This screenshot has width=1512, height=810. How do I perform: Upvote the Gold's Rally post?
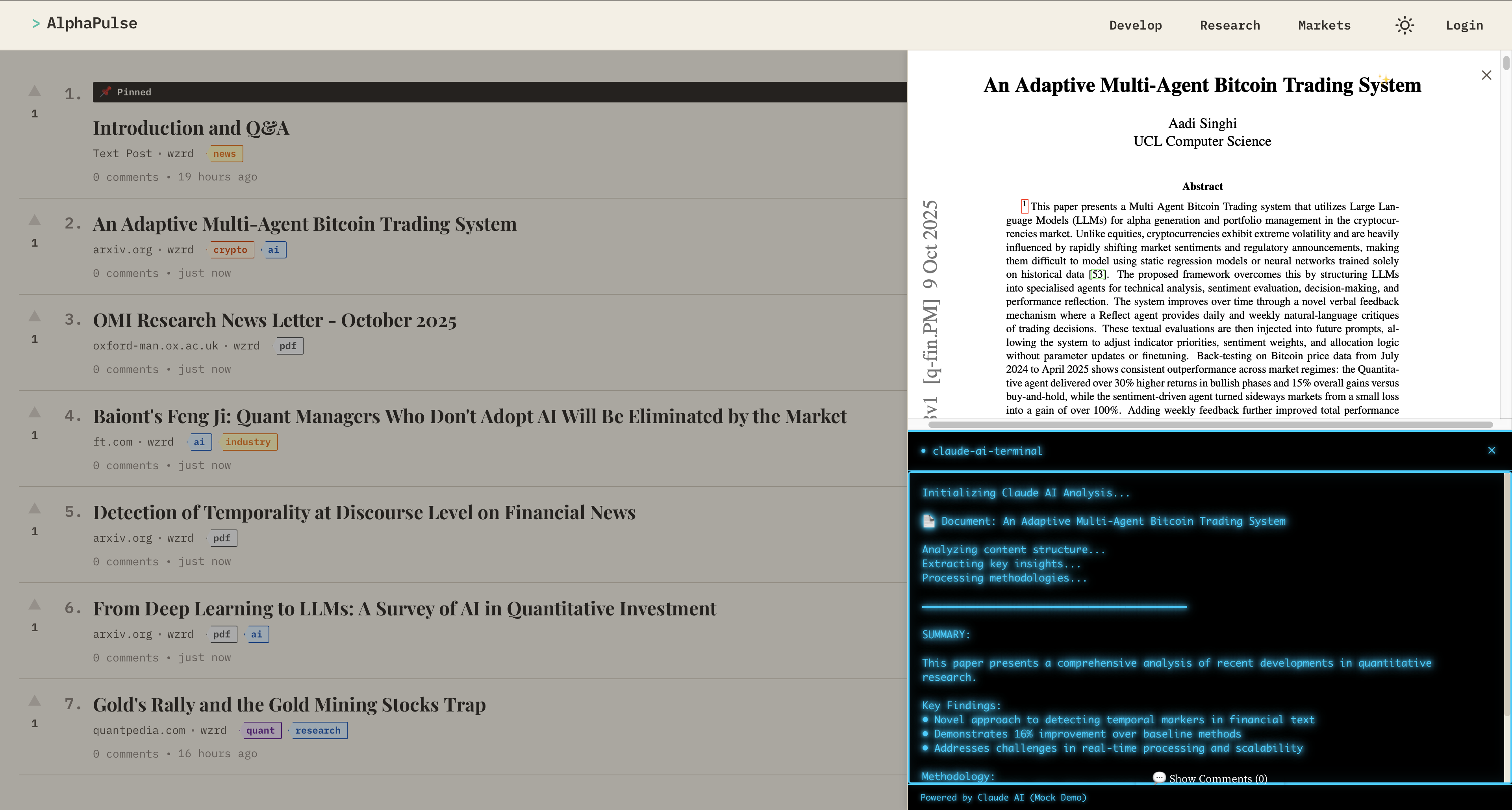point(35,701)
